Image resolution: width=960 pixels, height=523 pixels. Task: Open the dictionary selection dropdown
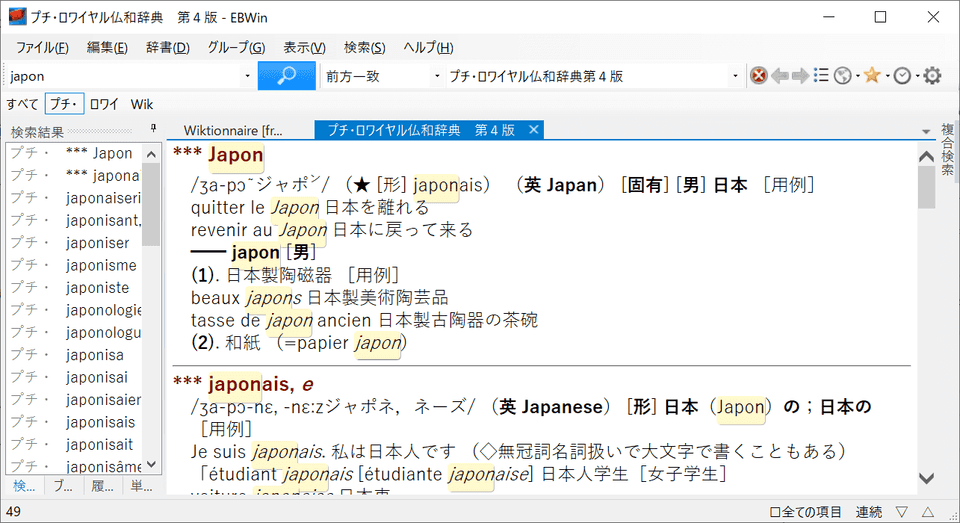point(737,76)
